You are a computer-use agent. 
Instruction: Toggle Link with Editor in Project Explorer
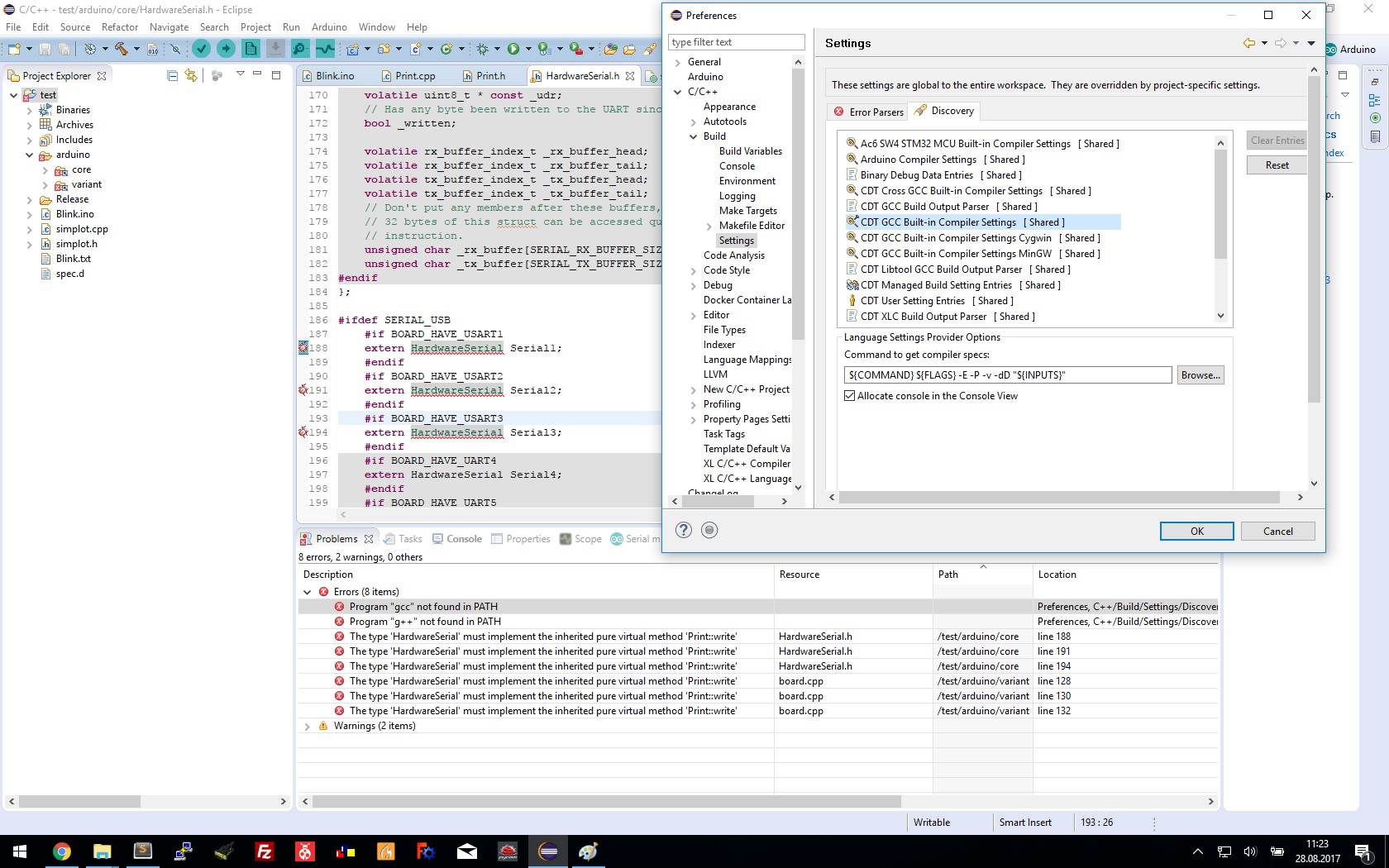(191, 75)
